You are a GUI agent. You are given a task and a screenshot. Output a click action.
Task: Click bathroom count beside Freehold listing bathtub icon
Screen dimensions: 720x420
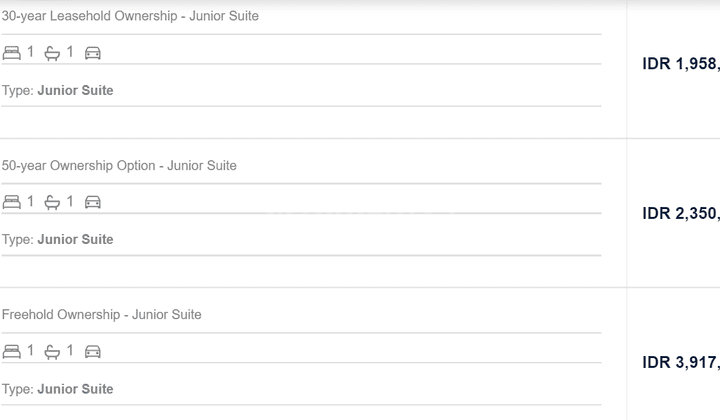pyautogui.click(x=70, y=351)
